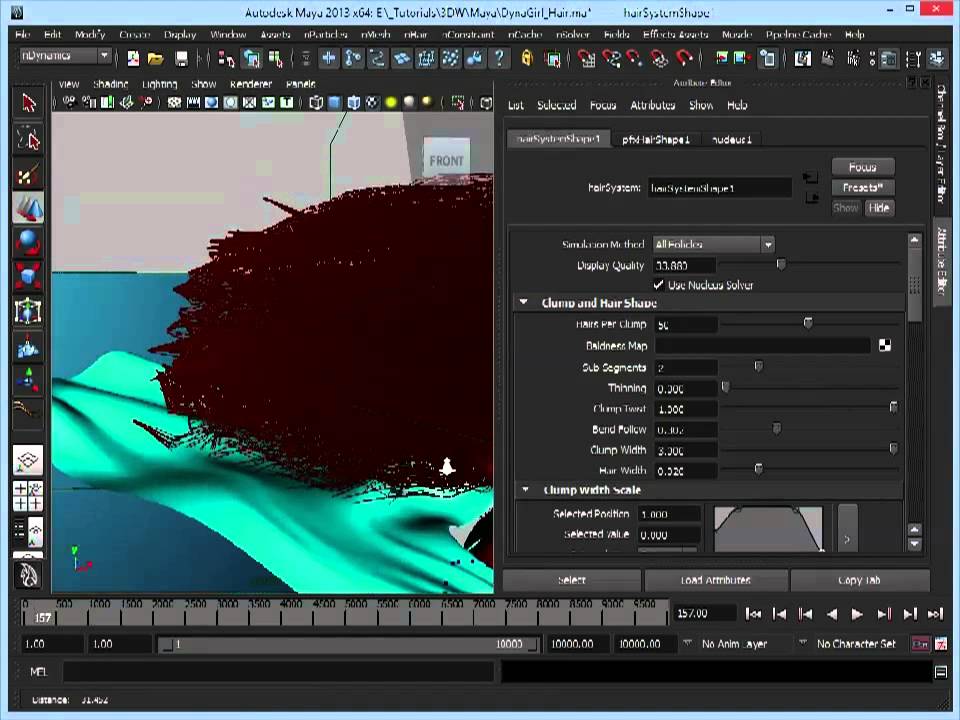Click the wireframe cube viewport icon
This screenshot has height=720, width=960.
click(x=316, y=103)
